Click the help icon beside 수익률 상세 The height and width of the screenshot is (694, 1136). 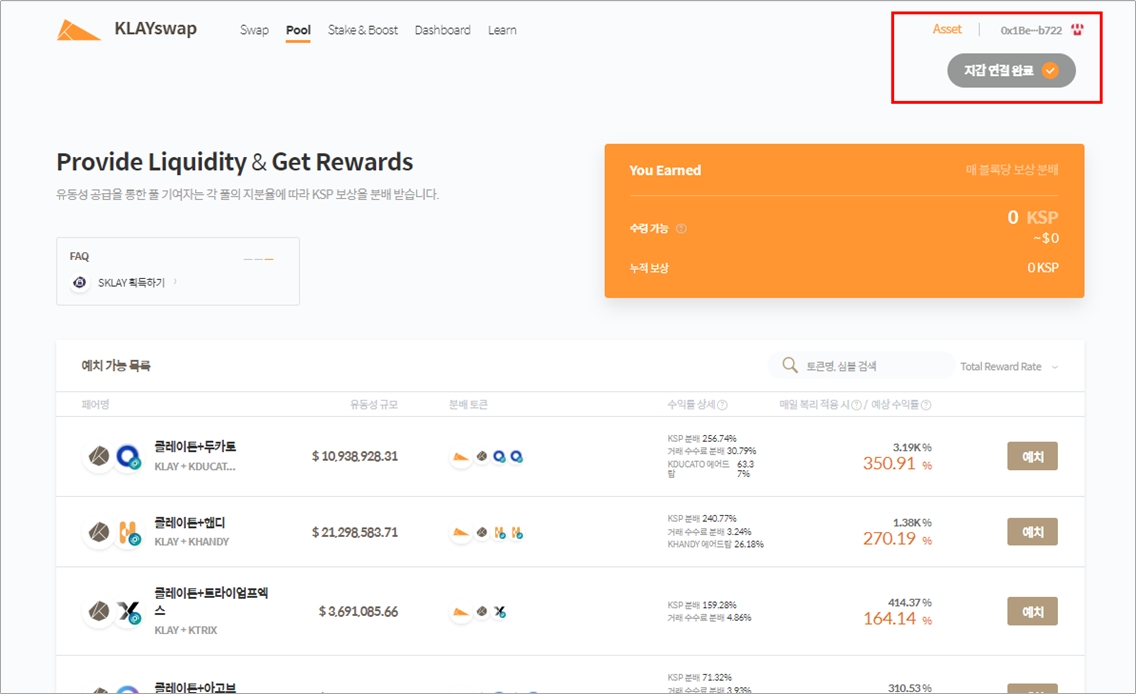click(x=722, y=405)
